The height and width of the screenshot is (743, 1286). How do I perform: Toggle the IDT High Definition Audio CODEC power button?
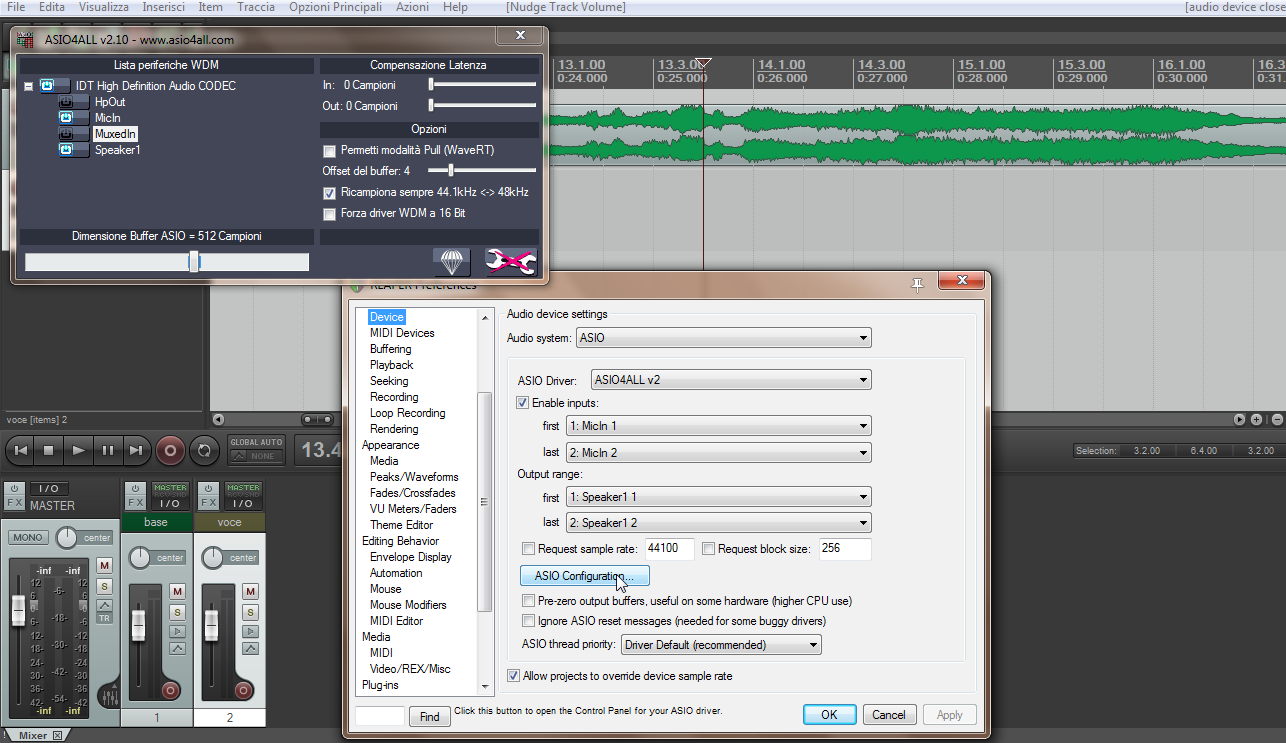54,86
